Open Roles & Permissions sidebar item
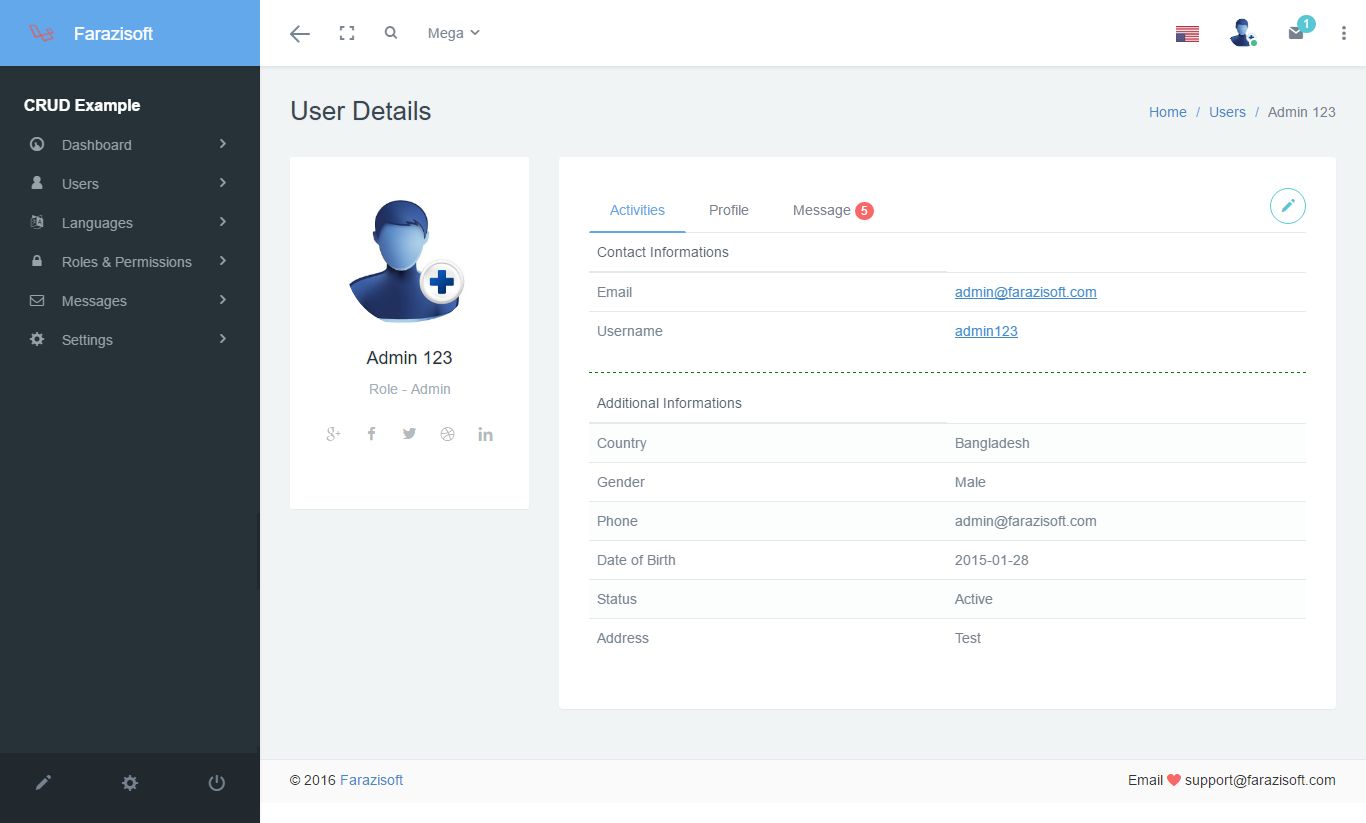1366x823 pixels. pyautogui.click(x=130, y=261)
